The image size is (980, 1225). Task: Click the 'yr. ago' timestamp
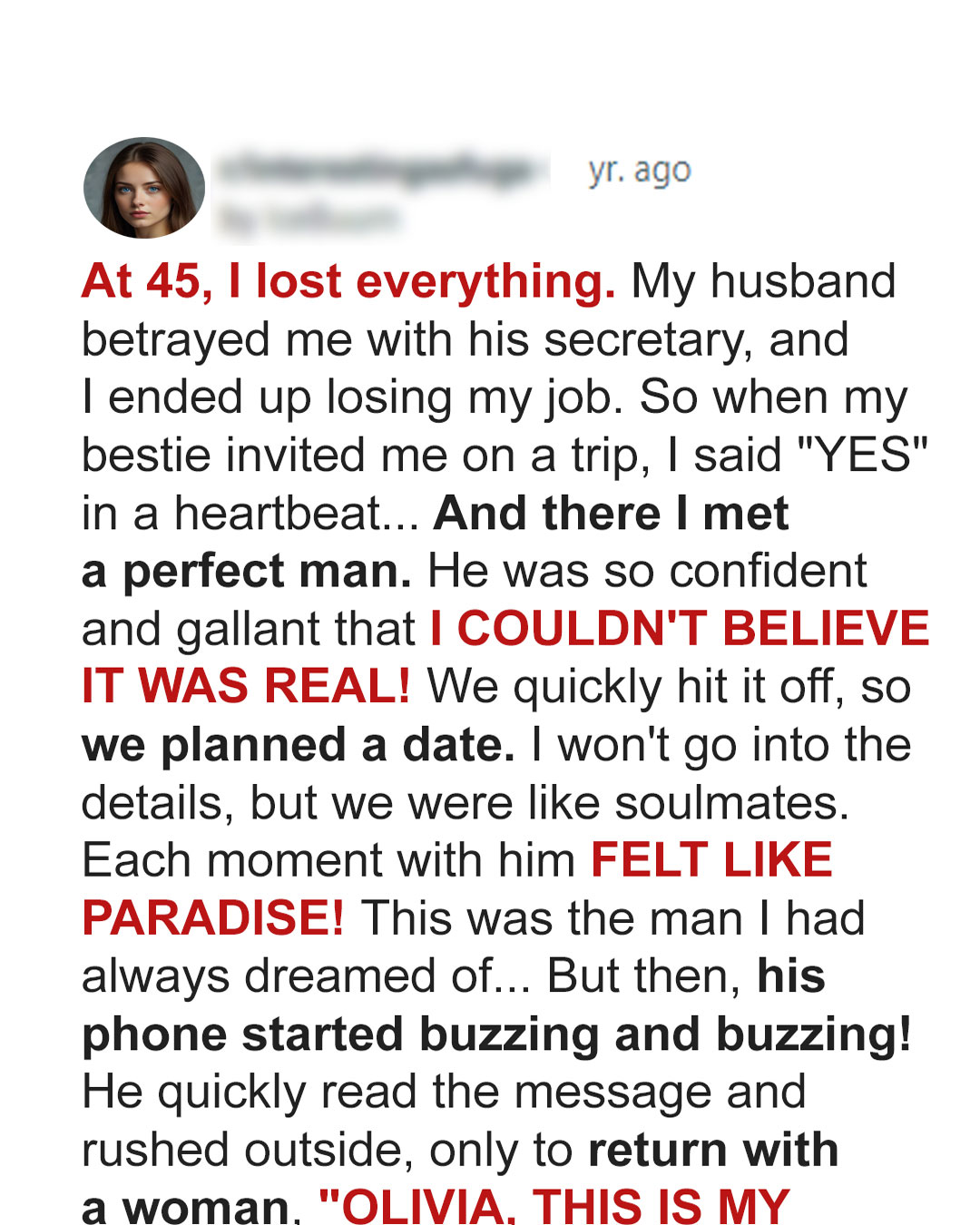(x=640, y=170)
